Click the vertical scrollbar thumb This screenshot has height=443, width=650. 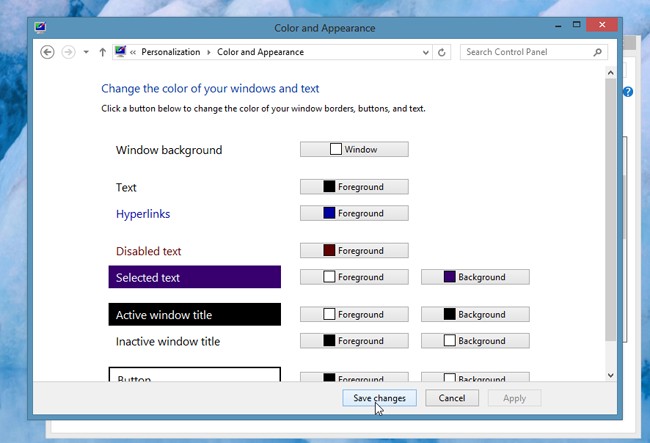(x=610, y=210)
